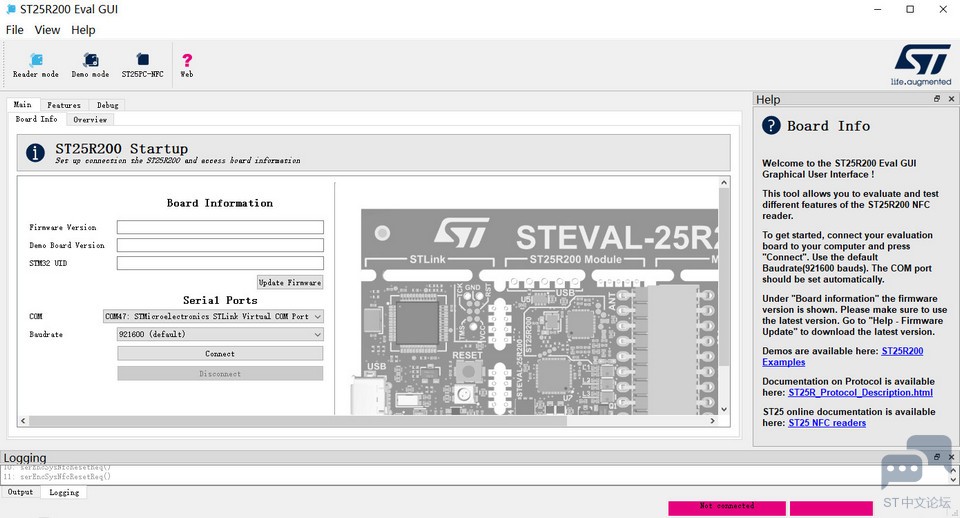Click the ST25R200 Startup title

point(121,148)
